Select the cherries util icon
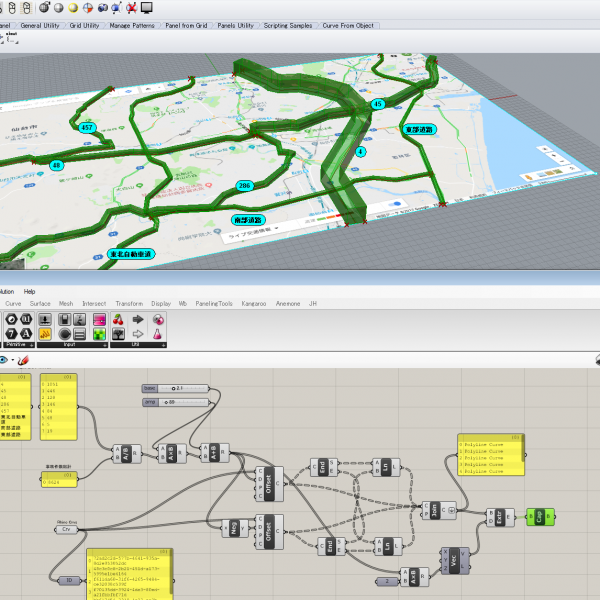 tap(118, 319)
